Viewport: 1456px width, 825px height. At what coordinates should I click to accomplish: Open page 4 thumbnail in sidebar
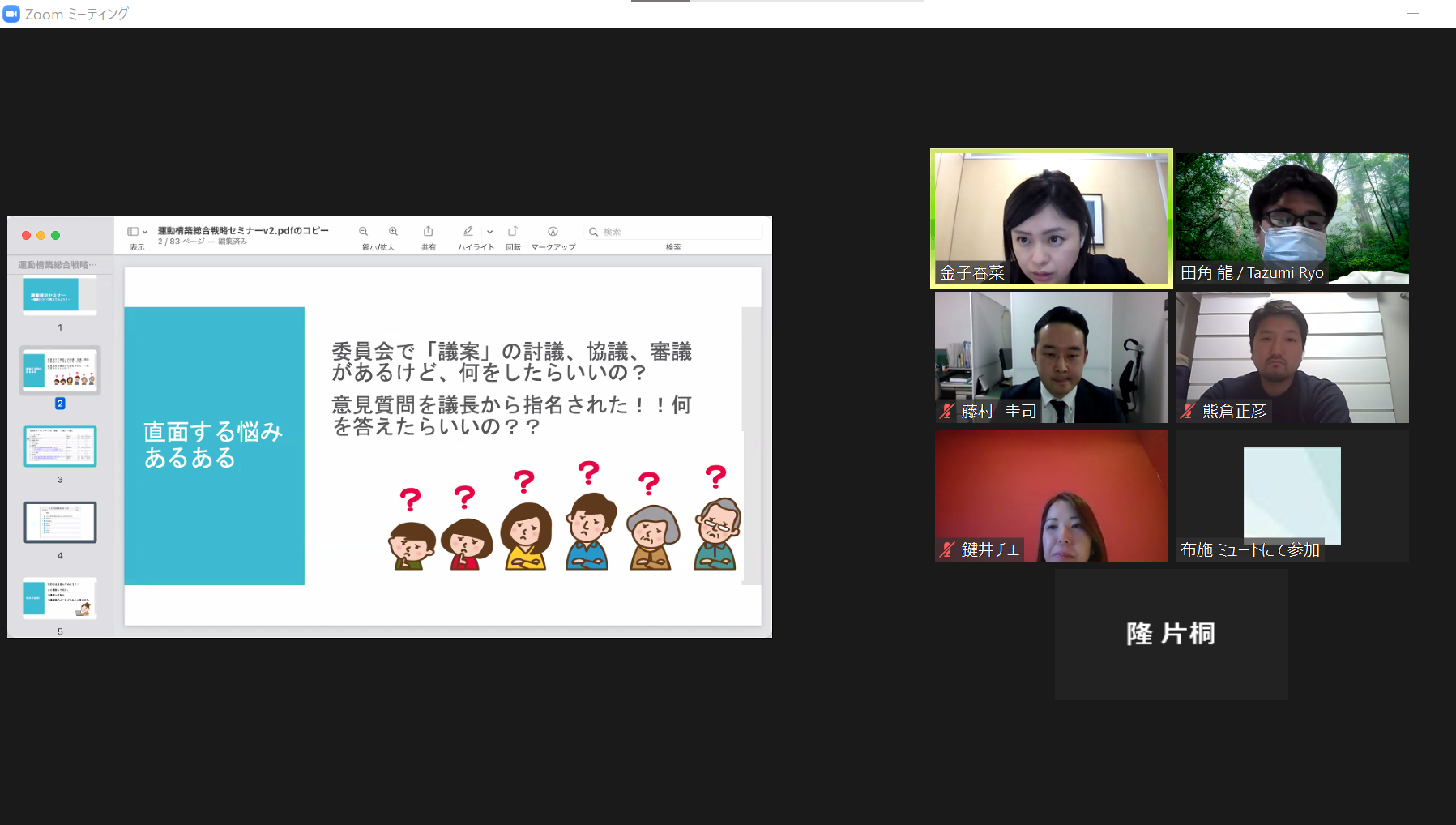point(60,522)
